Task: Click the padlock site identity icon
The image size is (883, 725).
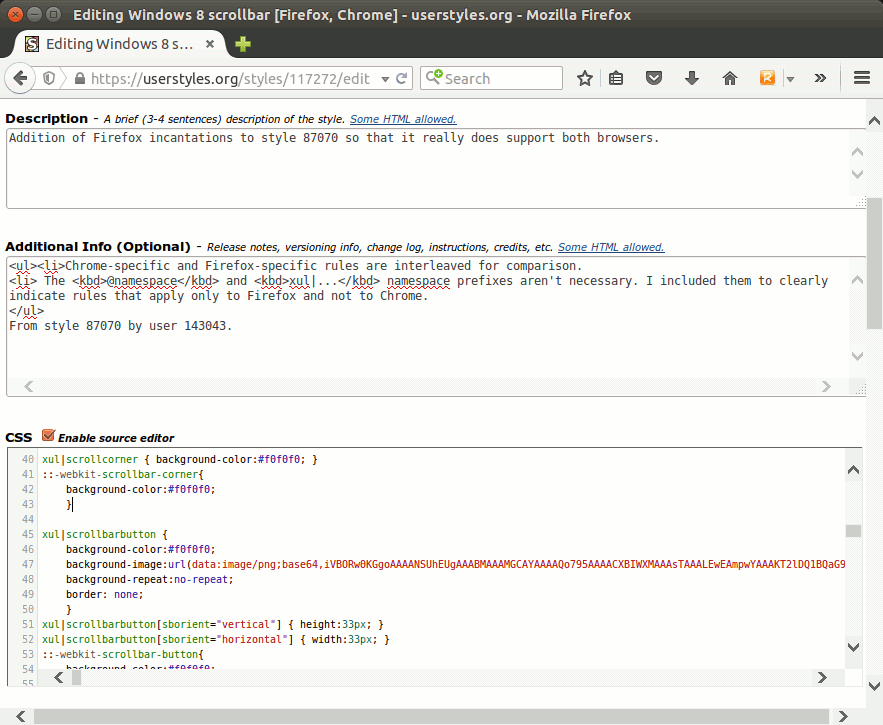Action: (80, 78)
